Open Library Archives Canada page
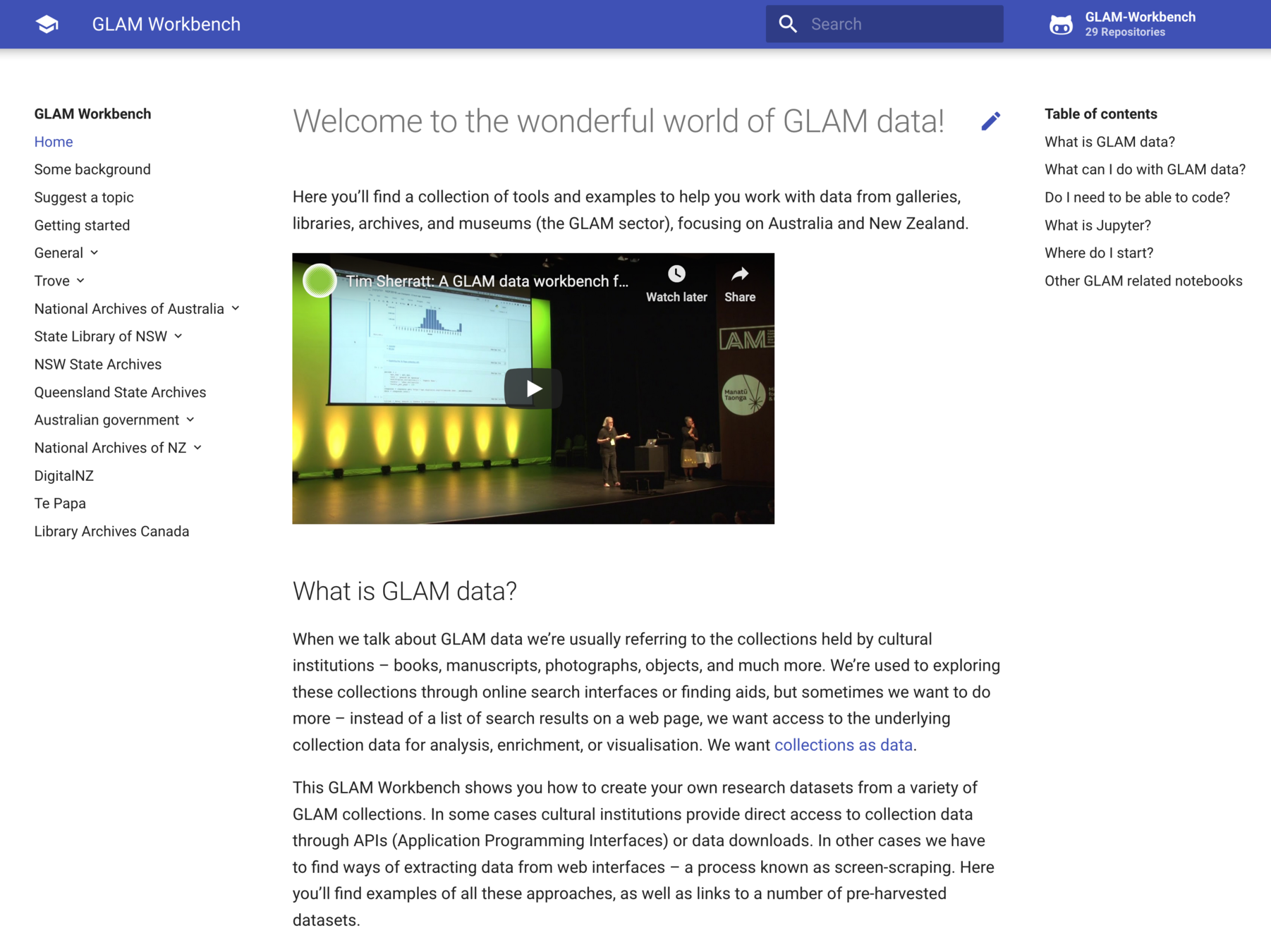Screen dimensions: 1271x952 click(111, 532)
